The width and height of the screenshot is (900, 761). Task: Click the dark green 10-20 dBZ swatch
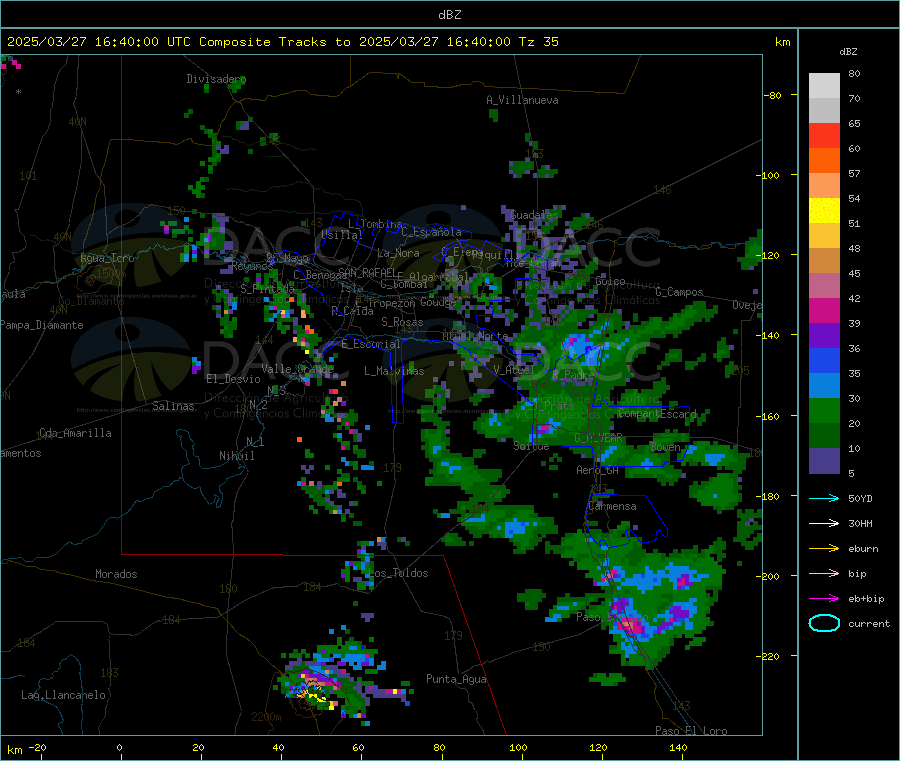[x=824, y=436]
